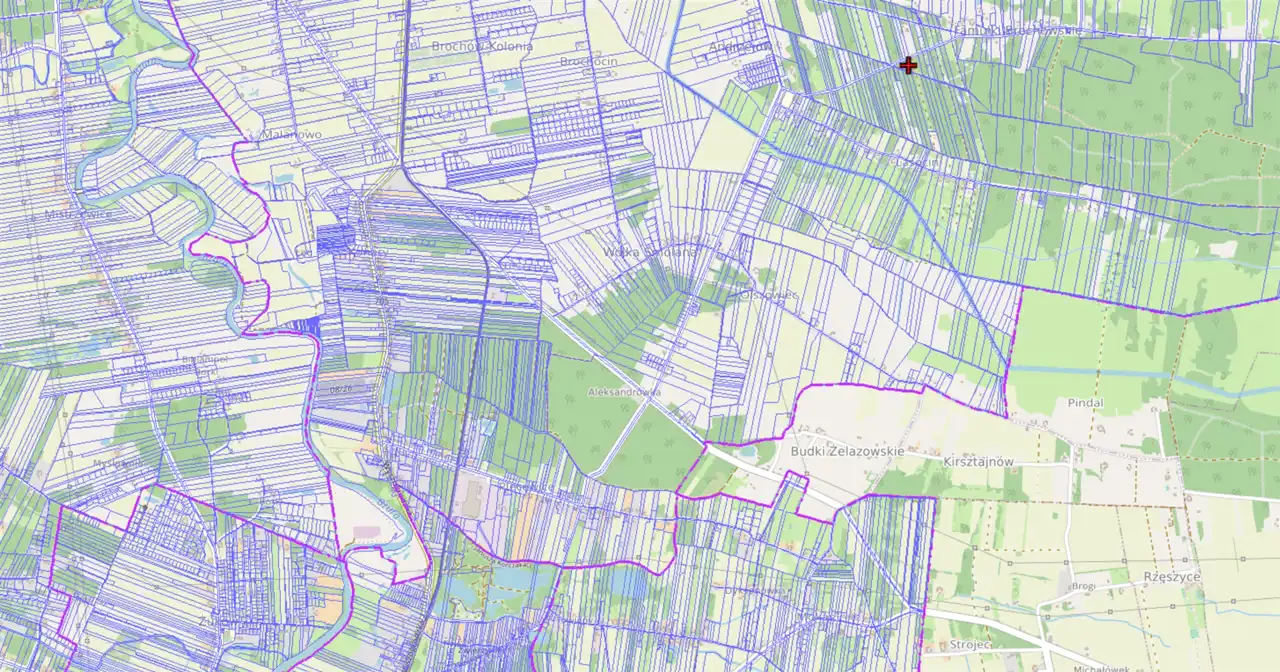The height and width of the screenshot is (672, 1280).
Task: Select the Aleksandrówka label on the map
Action: click(x=624, y=392)
